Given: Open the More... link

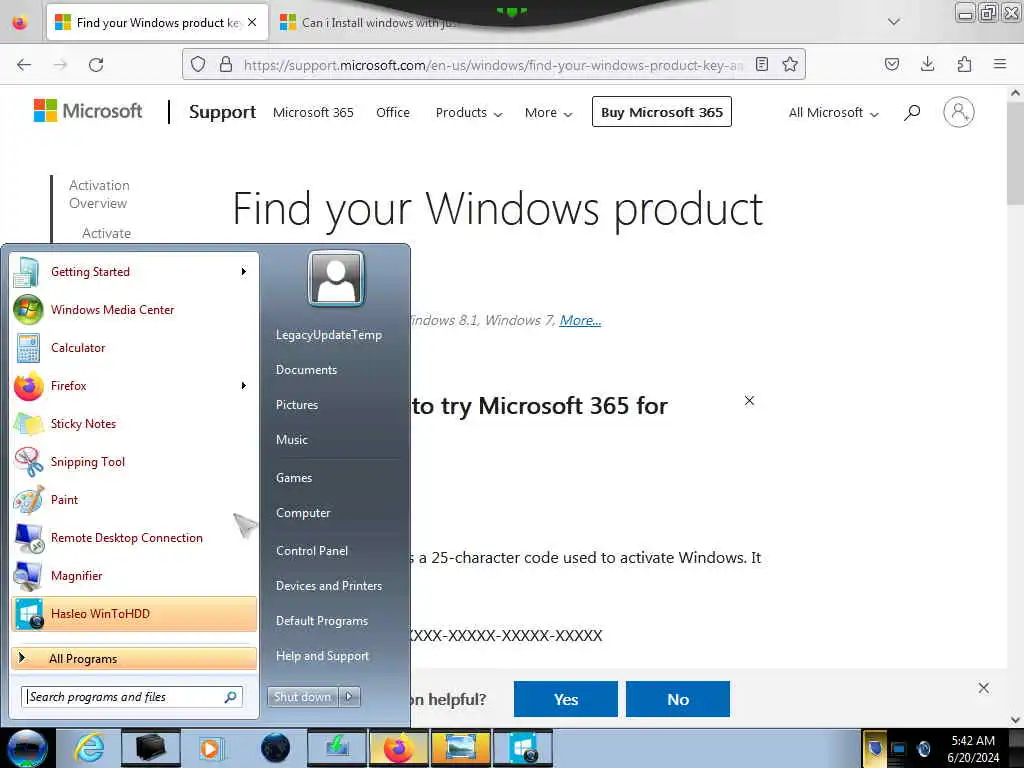Looking at the screenshot, I should click(581, 321).
